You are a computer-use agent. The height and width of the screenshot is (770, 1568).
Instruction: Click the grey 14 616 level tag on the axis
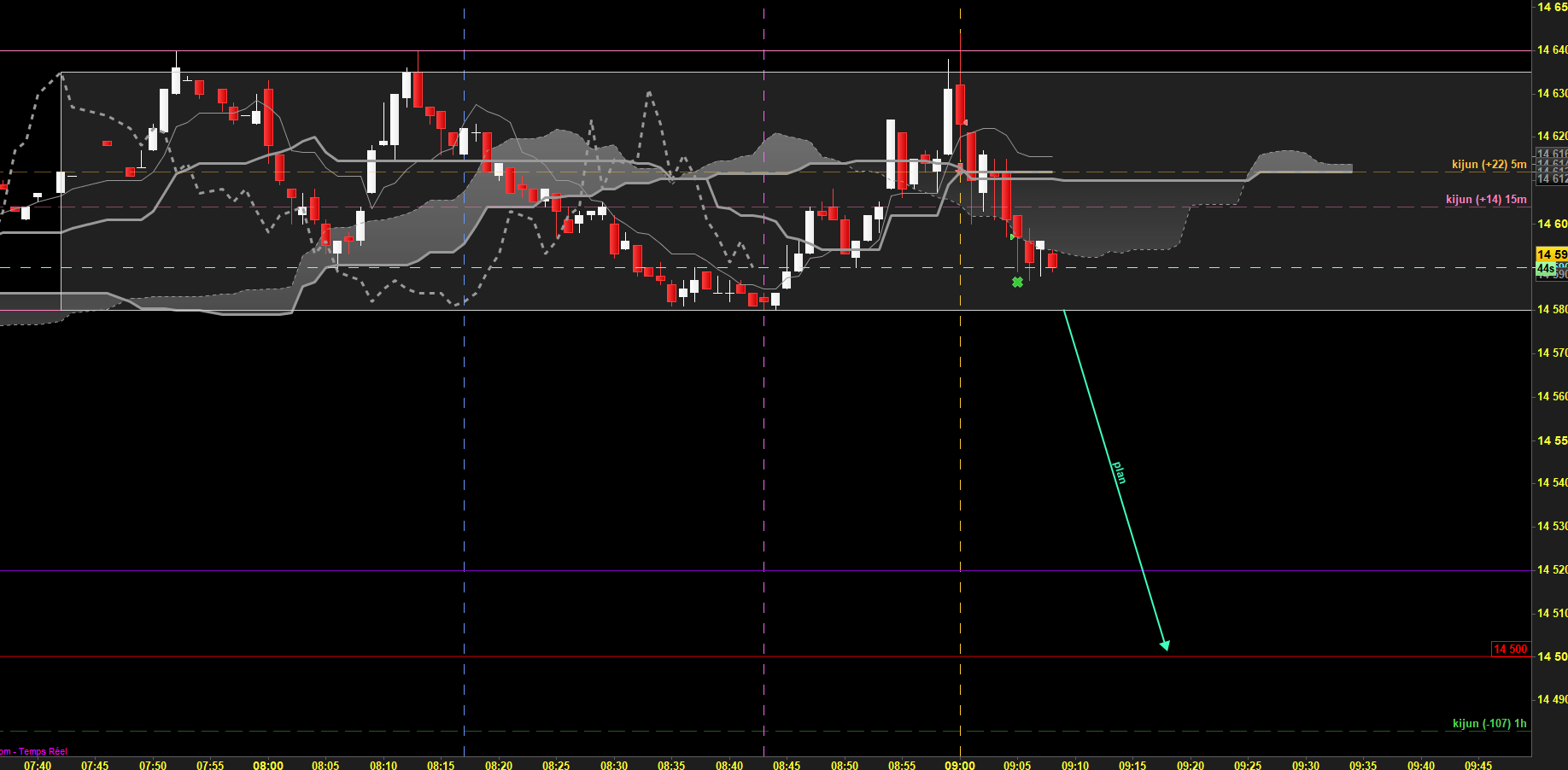click(1552, 154)
